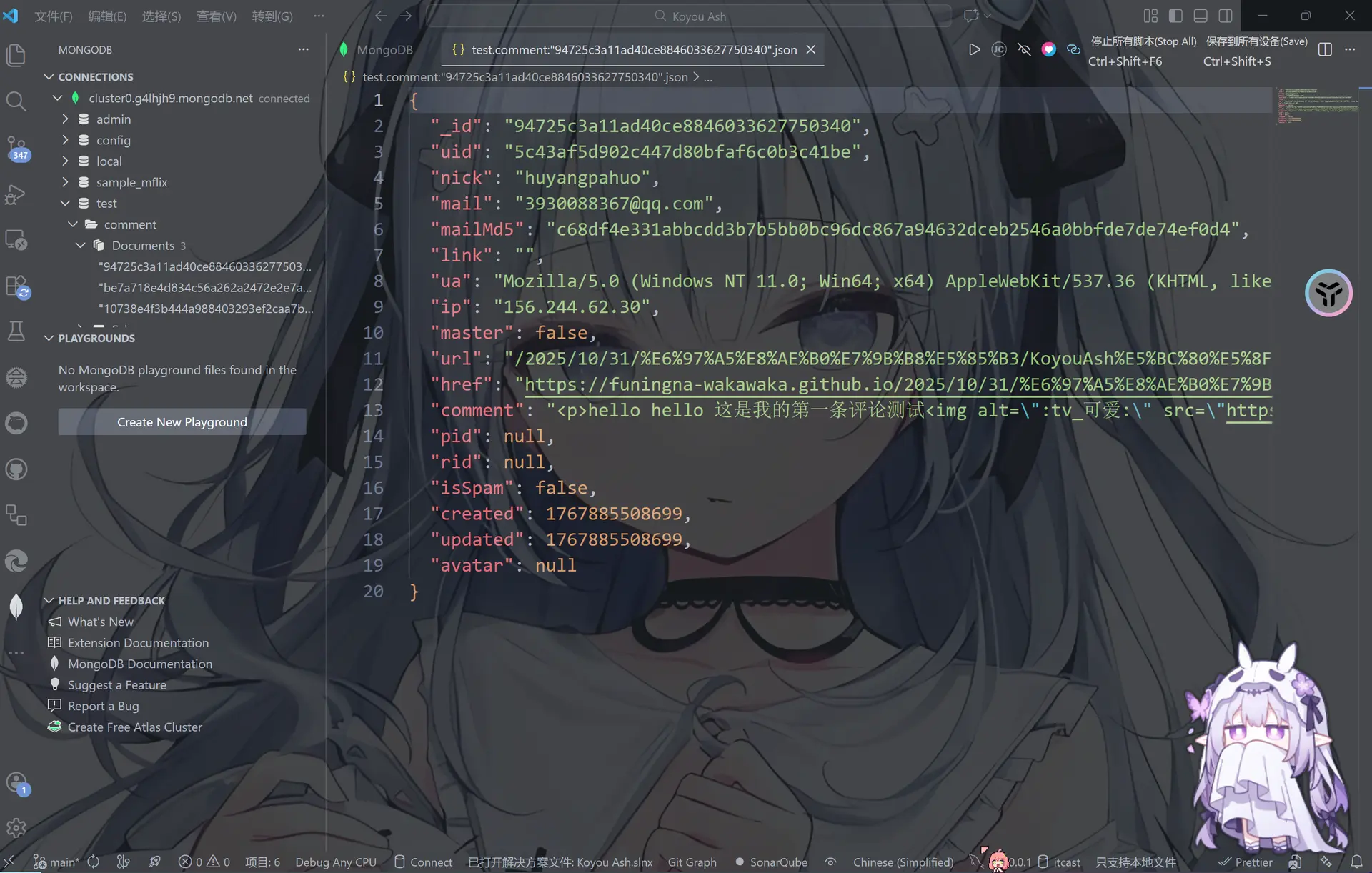Show errors and warnings count
The width and height of the screenshot is (1372, 873).
coord(204,862)
